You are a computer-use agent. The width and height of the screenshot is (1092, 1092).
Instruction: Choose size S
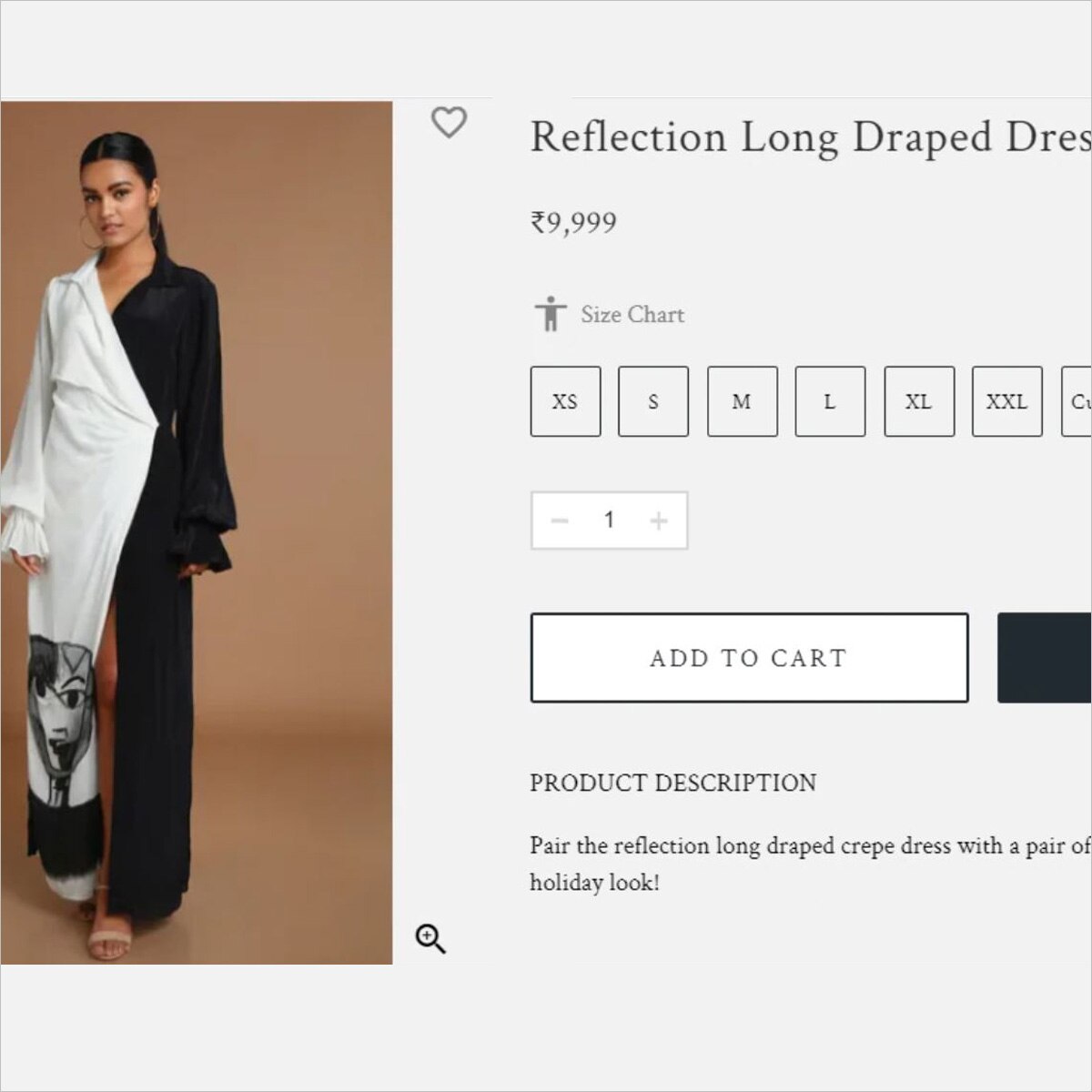tap(652, 401)
